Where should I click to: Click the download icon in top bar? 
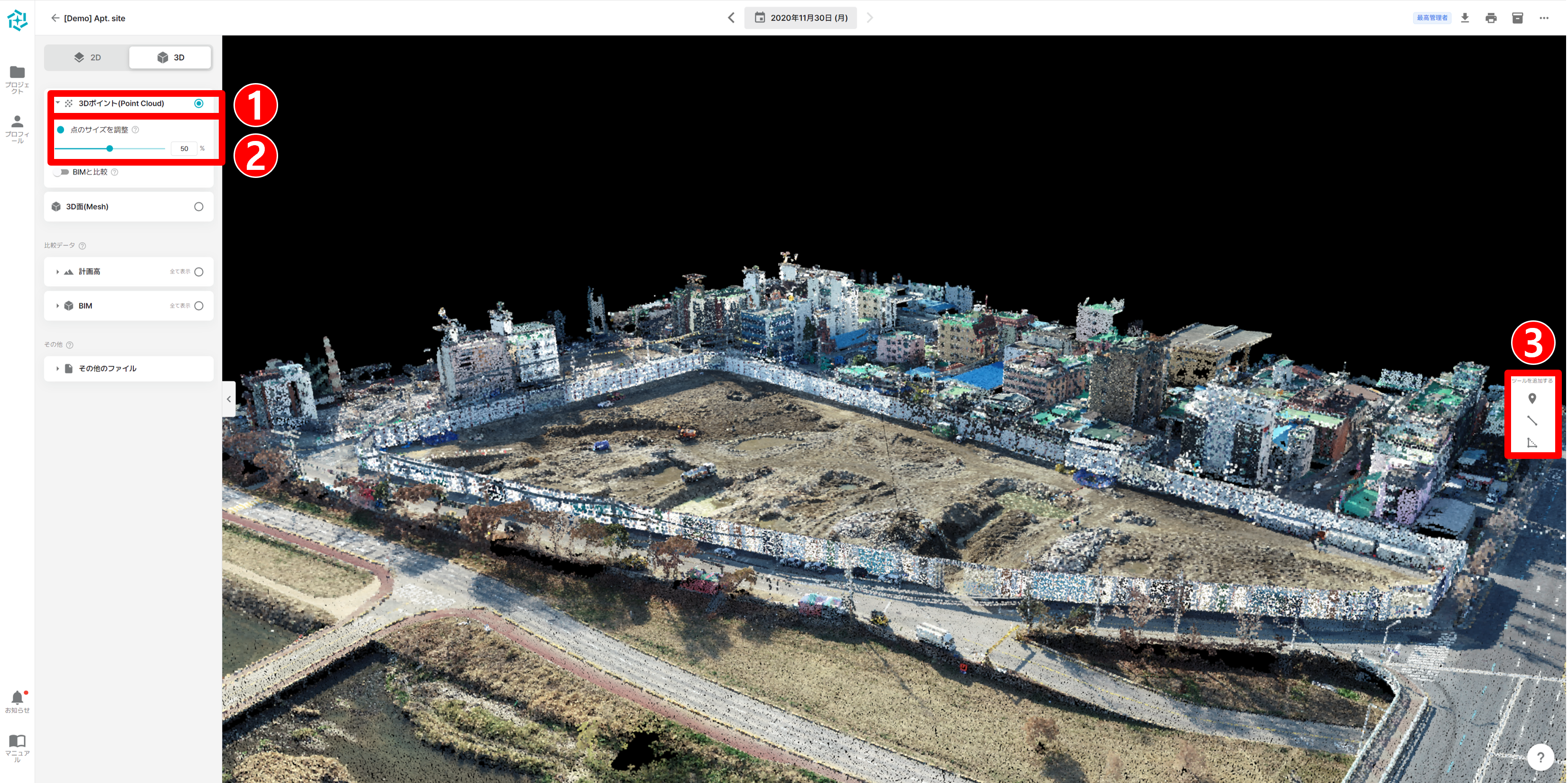click(x=1465, y=18)
